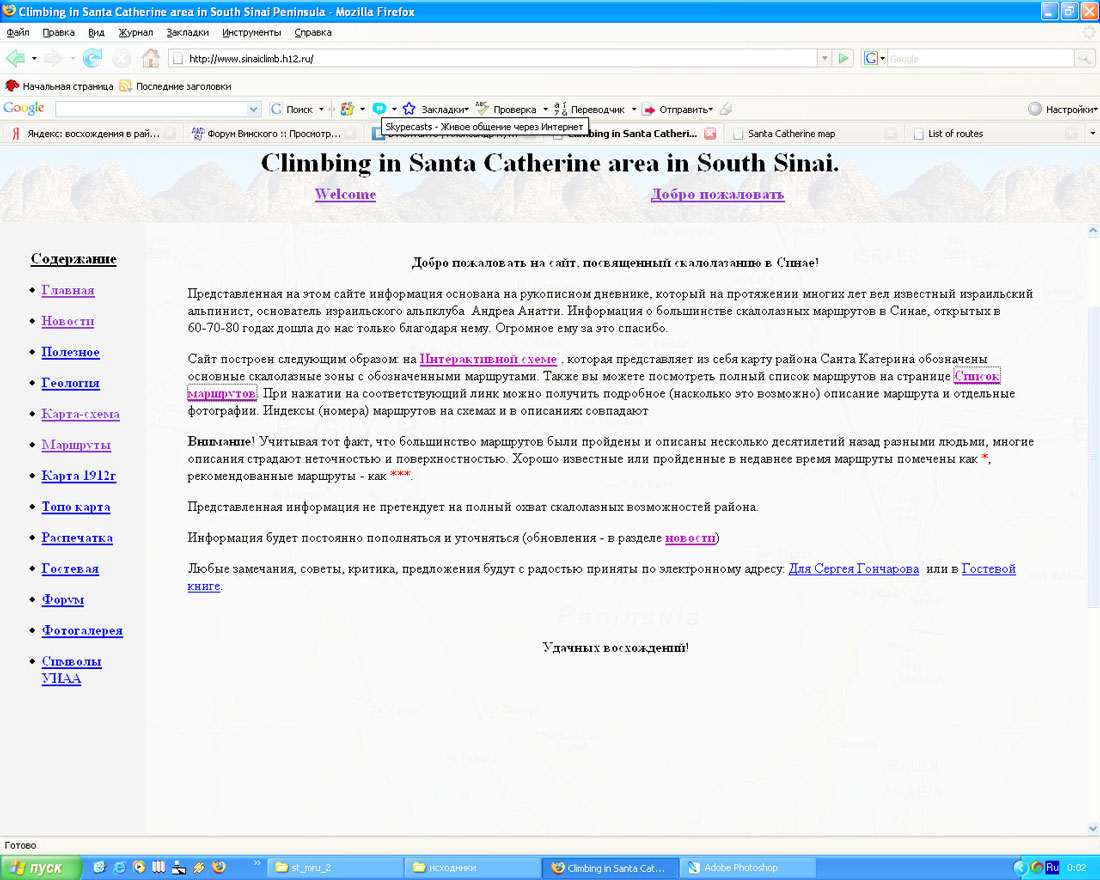Open the Карта 1912г sidebar link
The height and width of the screenshot is (880, 1100).
[79, 476]
